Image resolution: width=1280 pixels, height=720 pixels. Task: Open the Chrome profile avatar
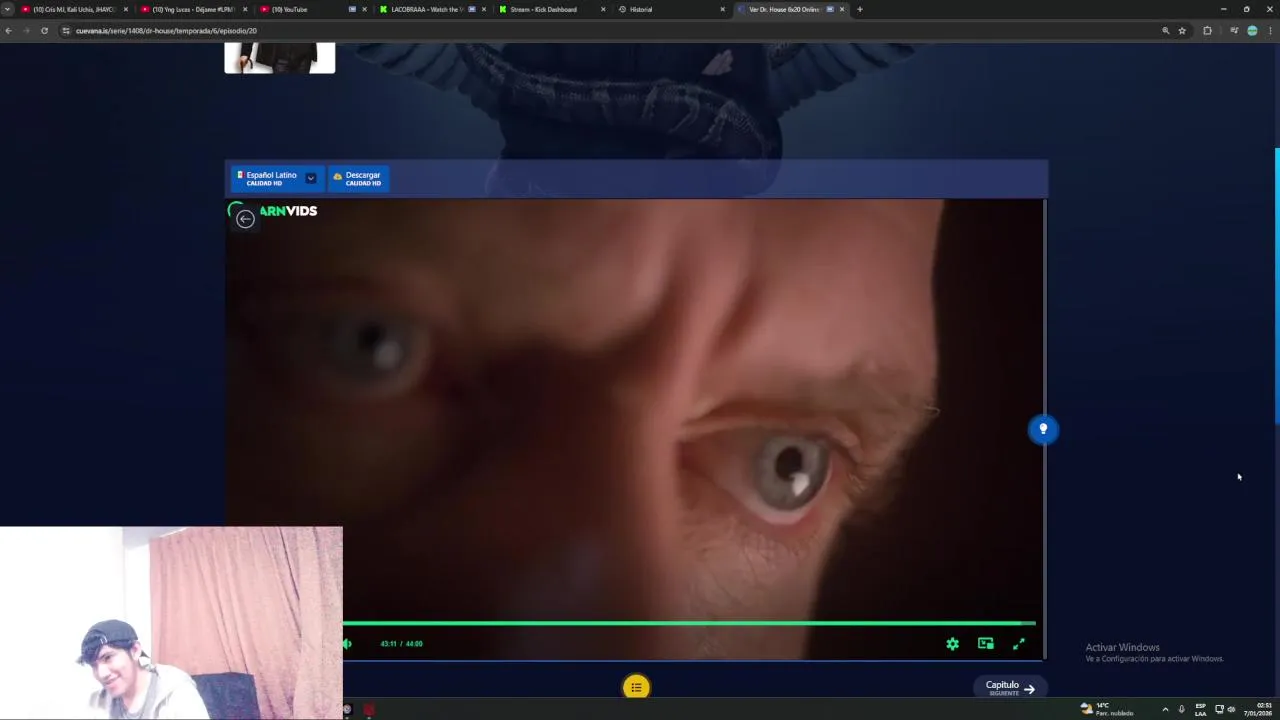click(x=1252, y=31)
